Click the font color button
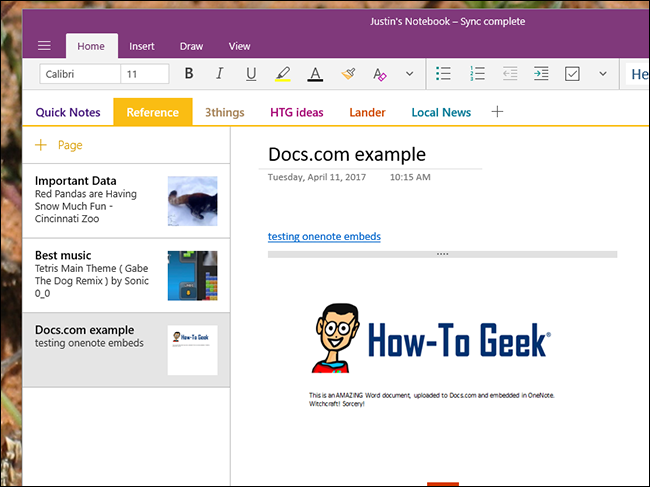Screen dimensions: 650x487 (315, 74)
